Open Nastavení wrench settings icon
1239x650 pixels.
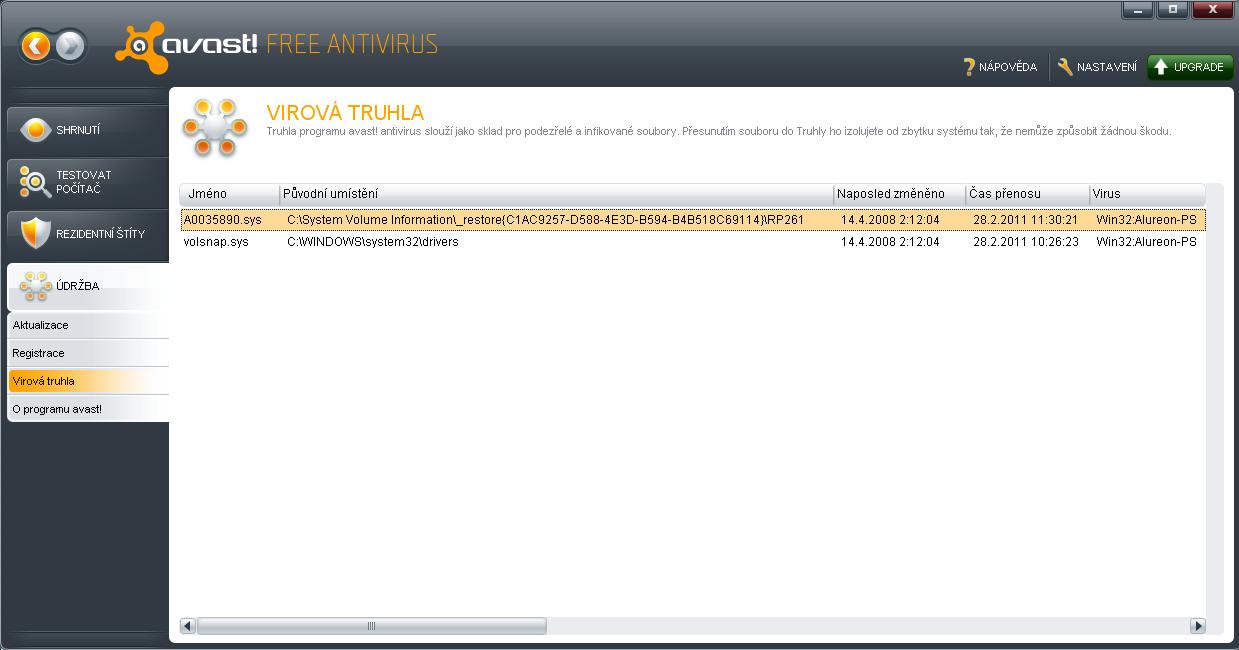(x=1065, y=67)
